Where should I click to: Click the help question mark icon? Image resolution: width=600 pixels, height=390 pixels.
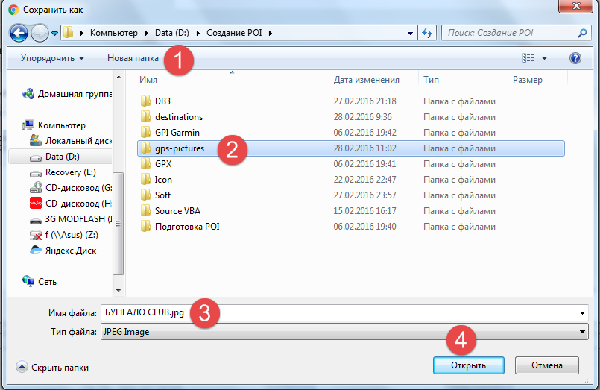(575, 58)
